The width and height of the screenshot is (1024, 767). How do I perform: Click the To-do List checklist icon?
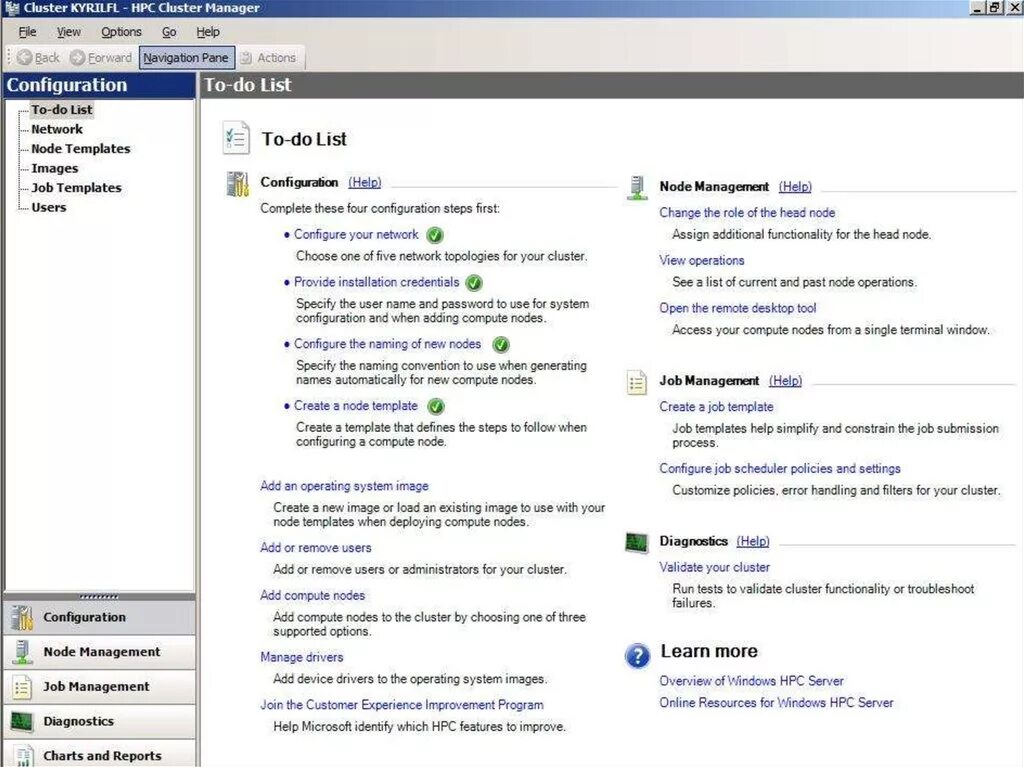click(236, 138)
